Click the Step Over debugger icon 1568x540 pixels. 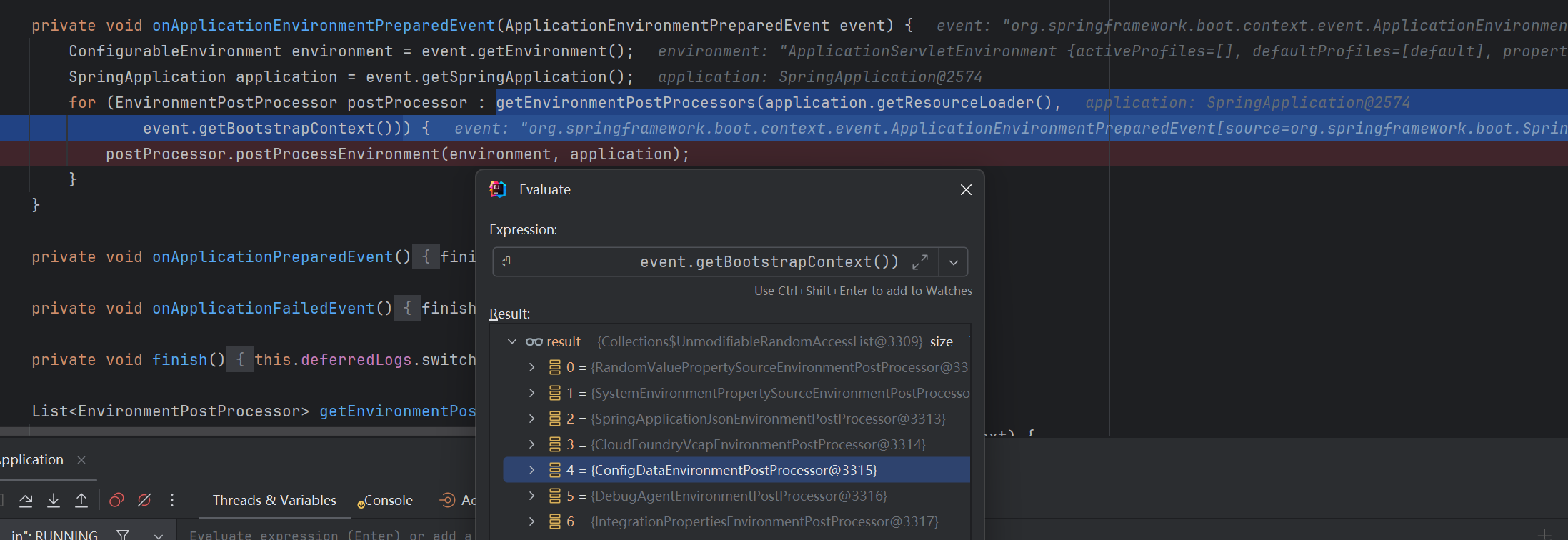[x=26, y=500]
